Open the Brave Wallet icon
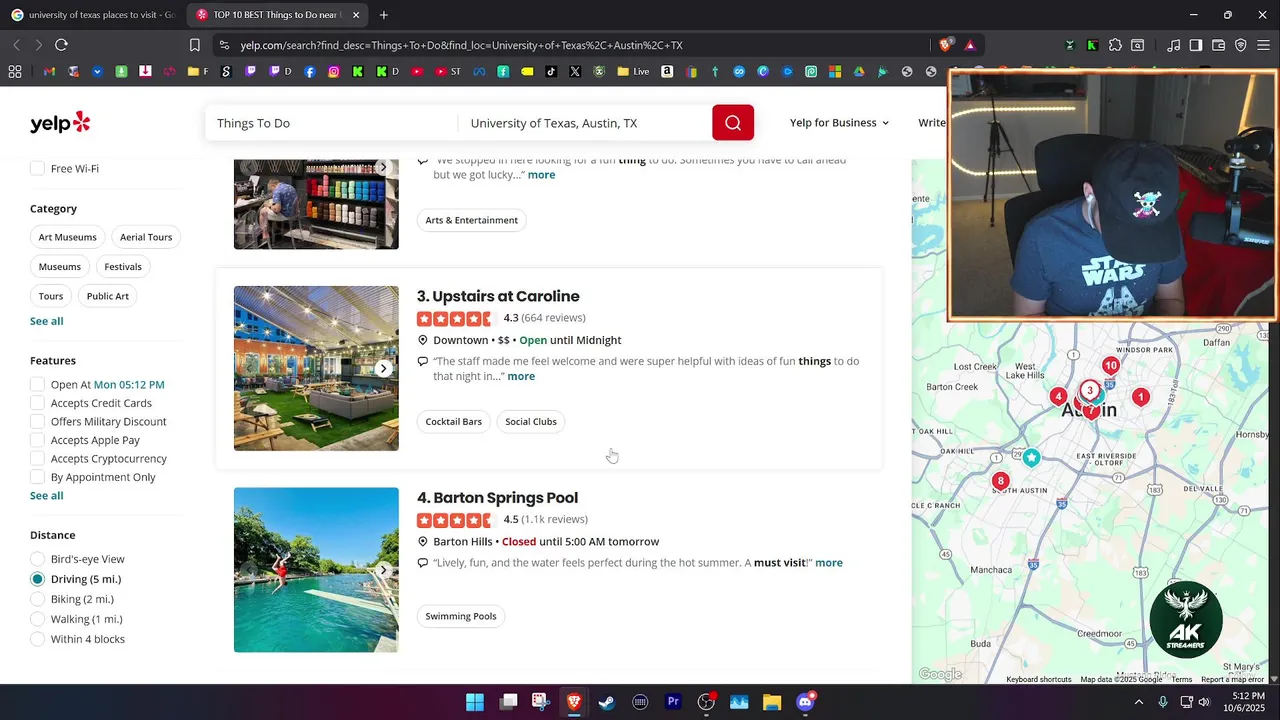This screenshot has height=720, width=1280. 1218,45
